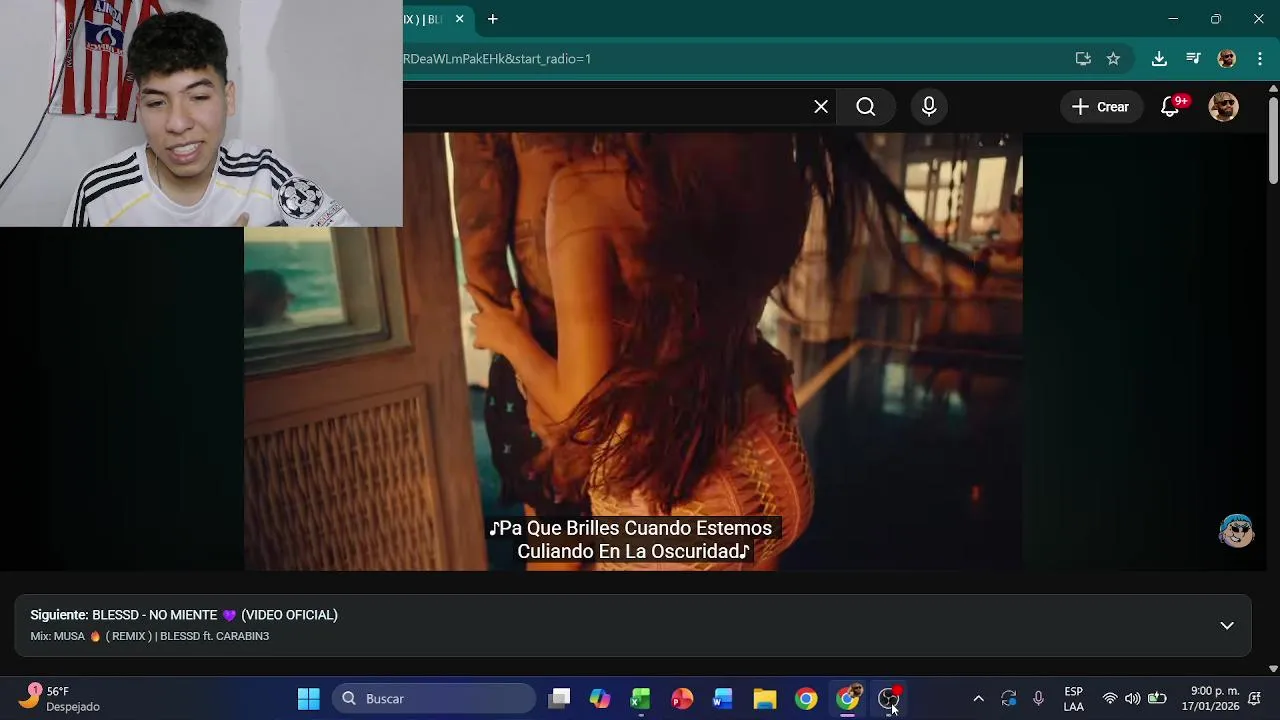The height and width of the screenshot is (720, 1280).
Task: Launch Copilot from the taskbar
Action: tap(600, 699)
